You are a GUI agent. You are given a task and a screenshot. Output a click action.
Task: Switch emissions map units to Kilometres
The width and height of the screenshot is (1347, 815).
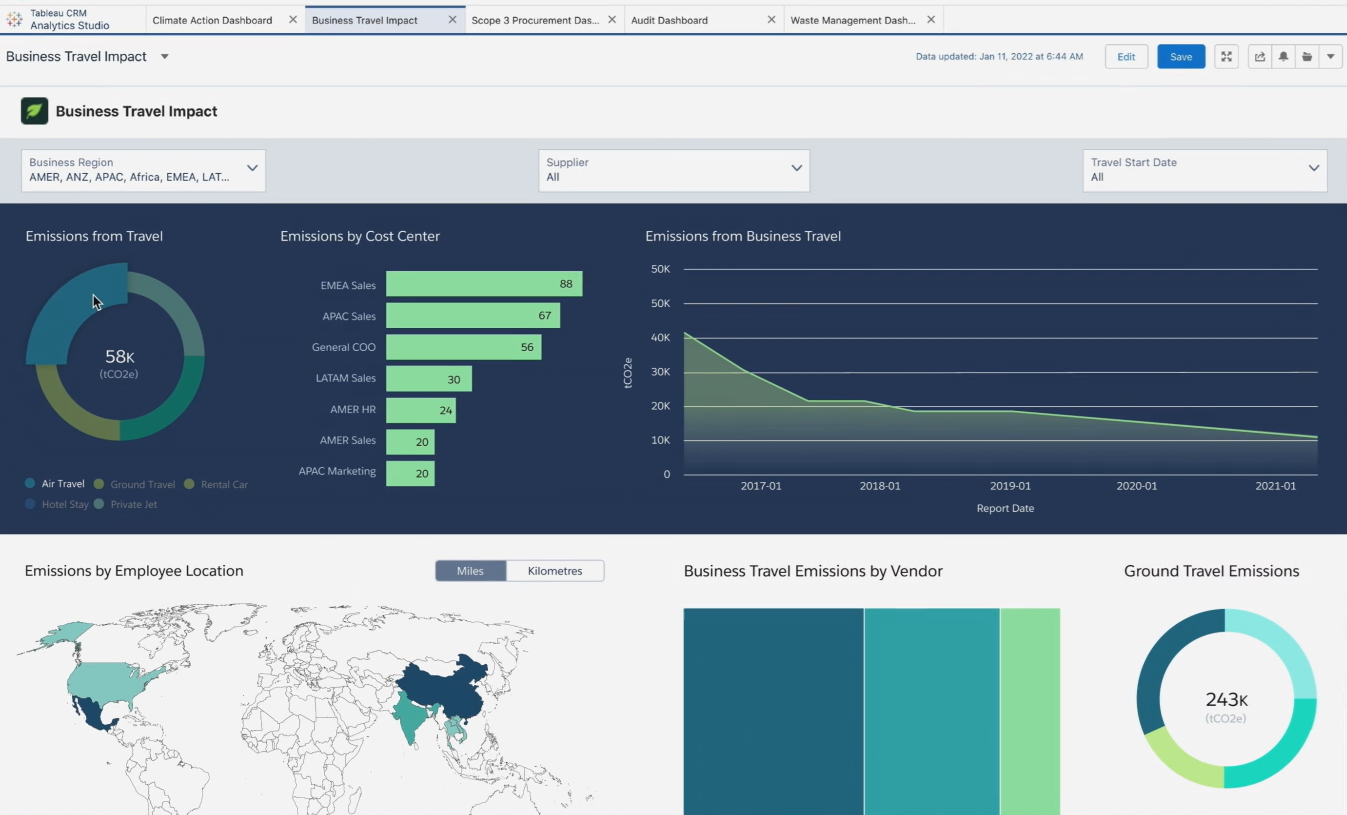pos(555,570)
